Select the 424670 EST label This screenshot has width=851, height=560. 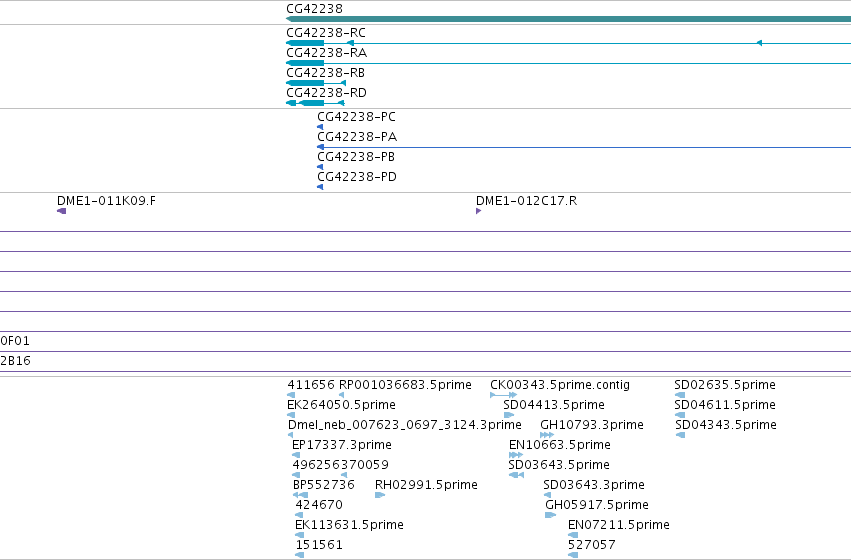pyautogui.click(x=319, y=505)
